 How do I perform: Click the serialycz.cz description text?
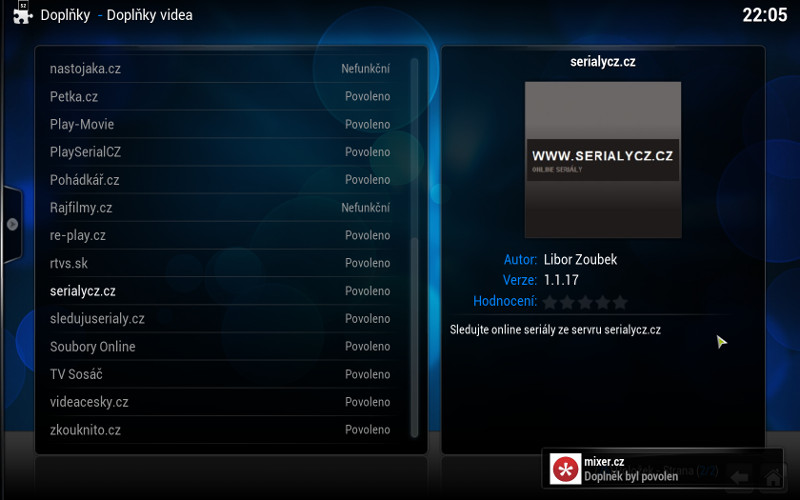(x=555, y=330)
